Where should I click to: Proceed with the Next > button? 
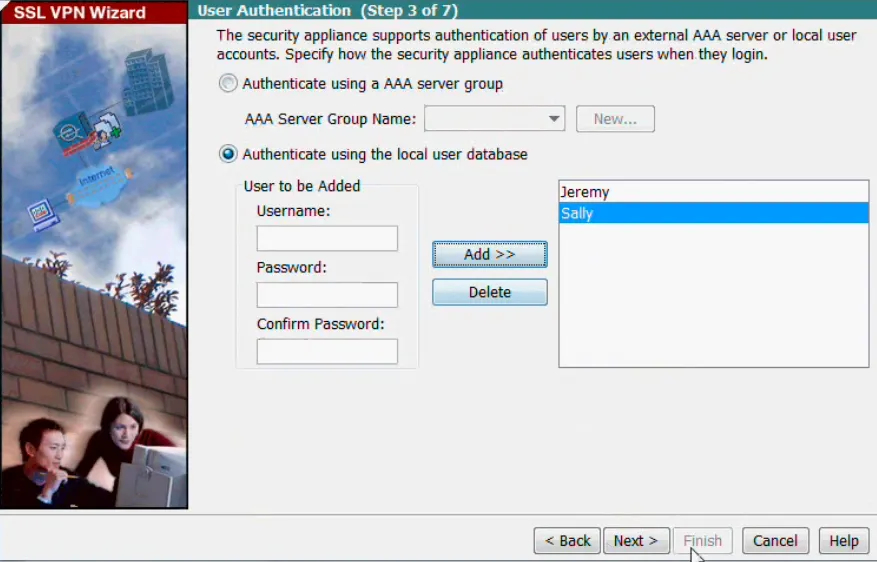click(636, 541)
